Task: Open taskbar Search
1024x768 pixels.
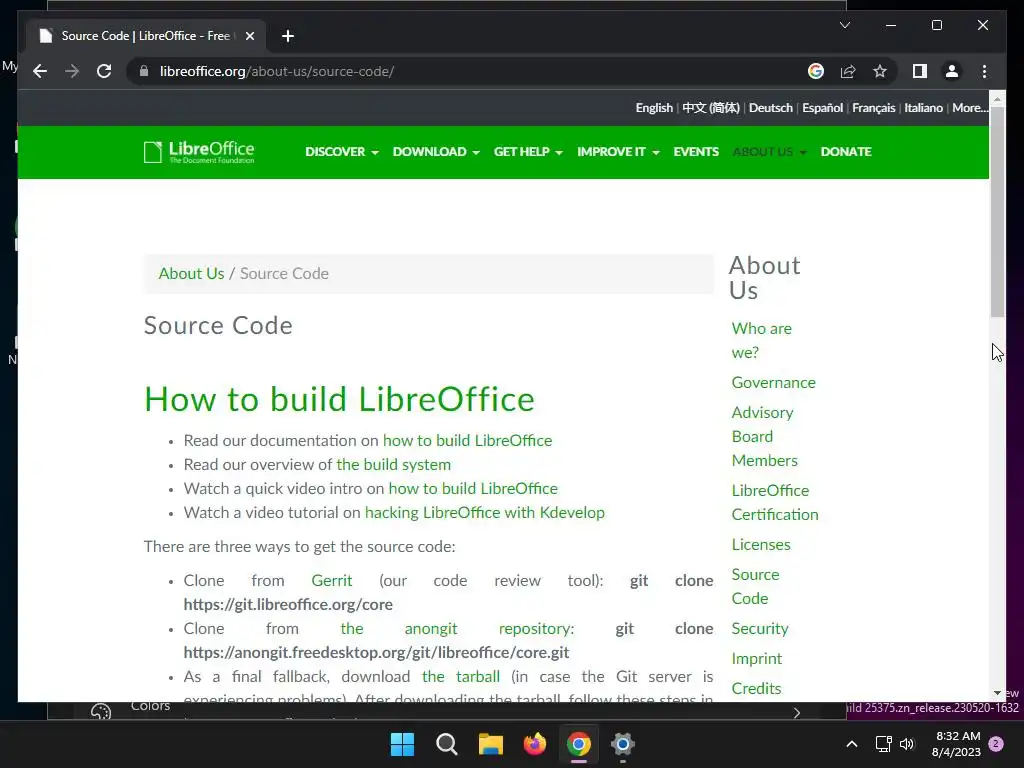Action: (x=447, y=744)
